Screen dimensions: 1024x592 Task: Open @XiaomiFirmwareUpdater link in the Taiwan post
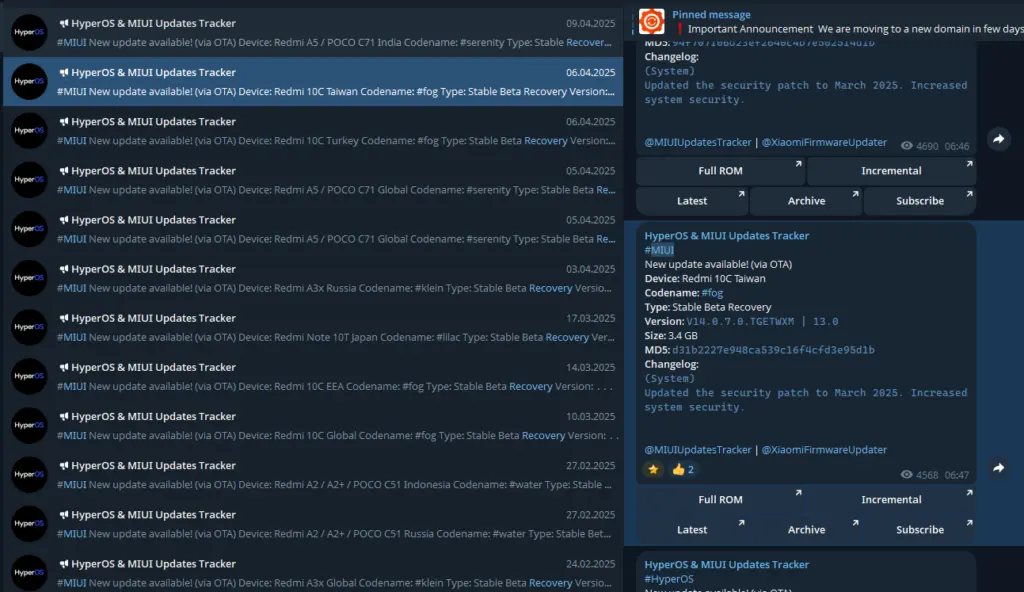point(824,450)
